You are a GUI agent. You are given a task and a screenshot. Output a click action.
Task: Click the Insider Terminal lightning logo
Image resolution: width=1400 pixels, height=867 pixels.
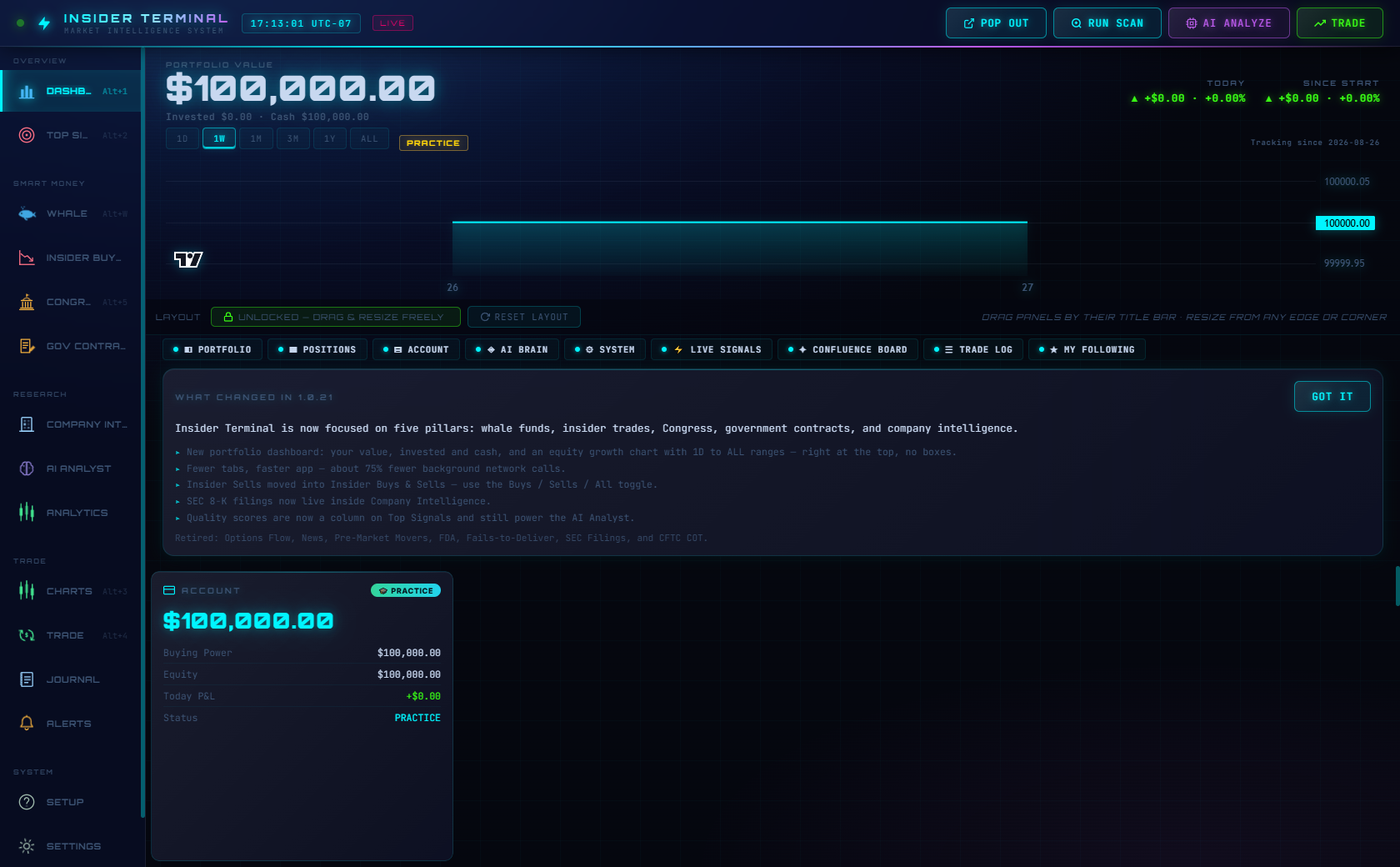(44, 23)
